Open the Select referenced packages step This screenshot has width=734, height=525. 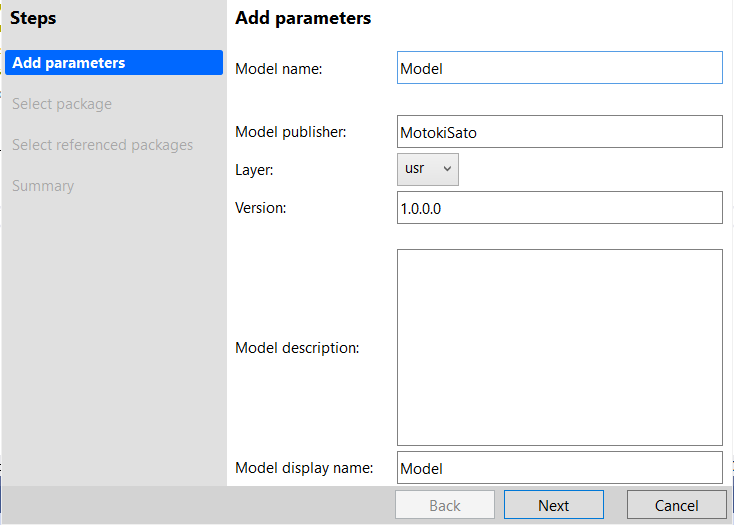pos(103,145)
